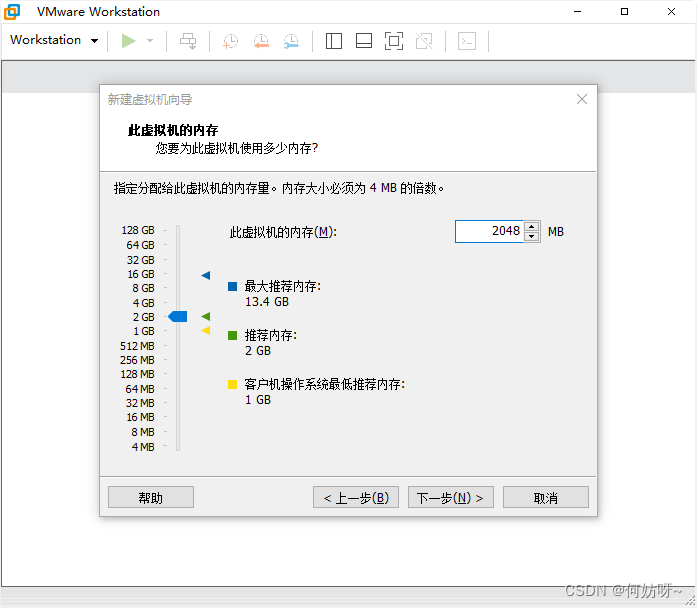Select the 64 GB label on memory scale
This screenshot has width=697, height=608.
(x=140, y=245)
